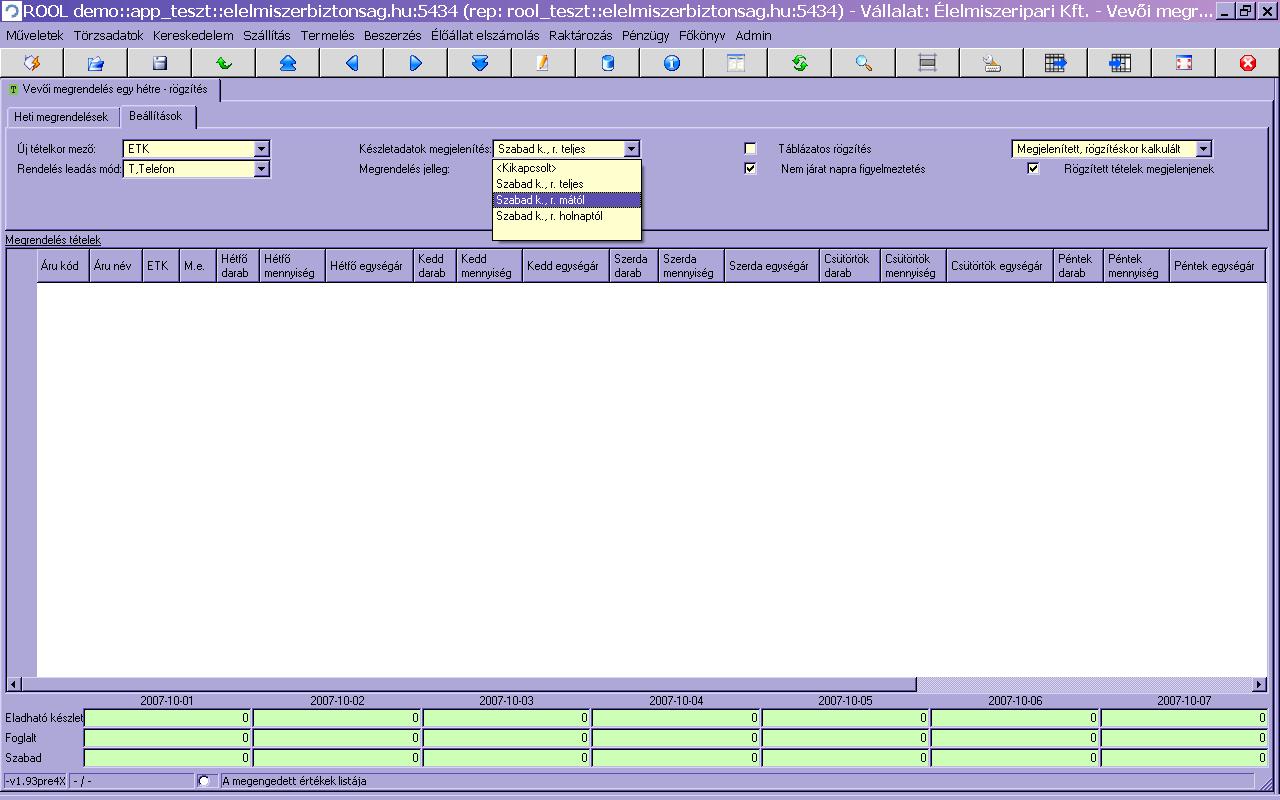Click the magnifier search toolbar icon

(863, 63)
